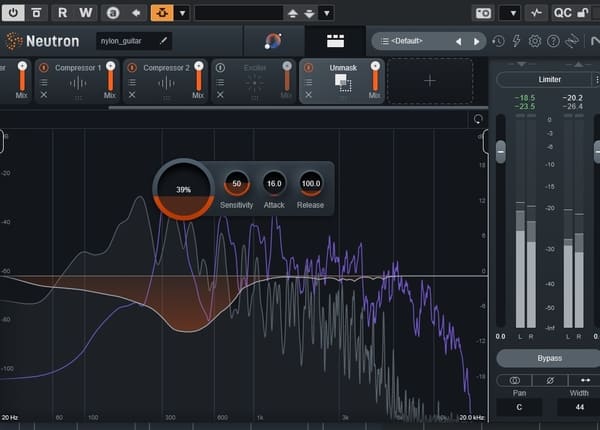This screenshot has height=430, width=600.
Task: Open Exciter presets list icon
Action: 220,82
